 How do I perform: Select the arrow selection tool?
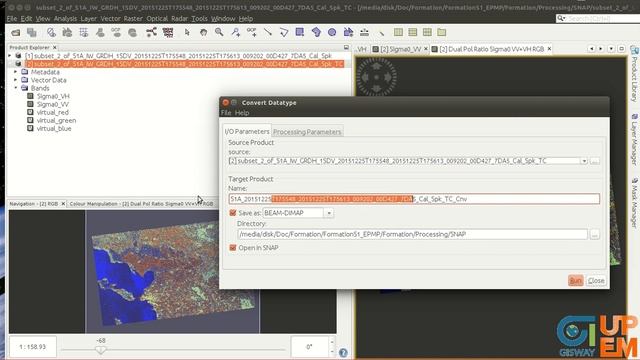[x=187, y=32]
